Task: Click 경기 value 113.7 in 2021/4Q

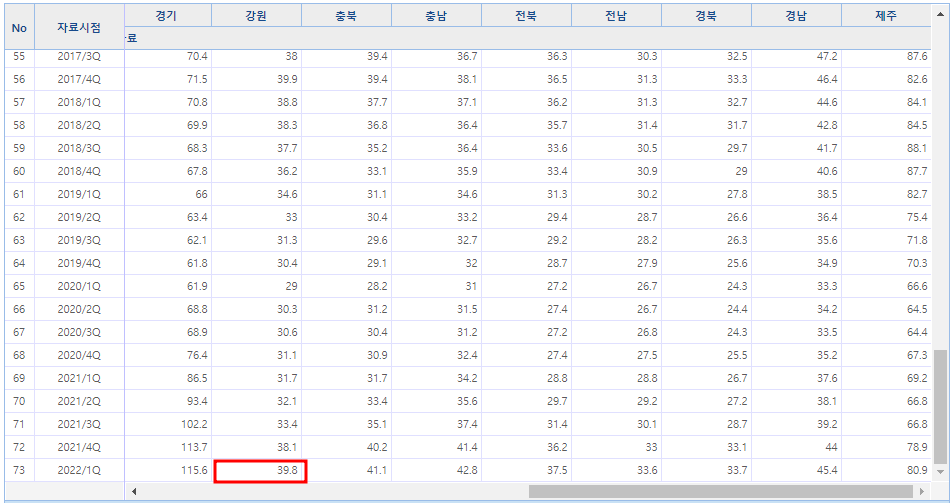Action: [168, 448]
